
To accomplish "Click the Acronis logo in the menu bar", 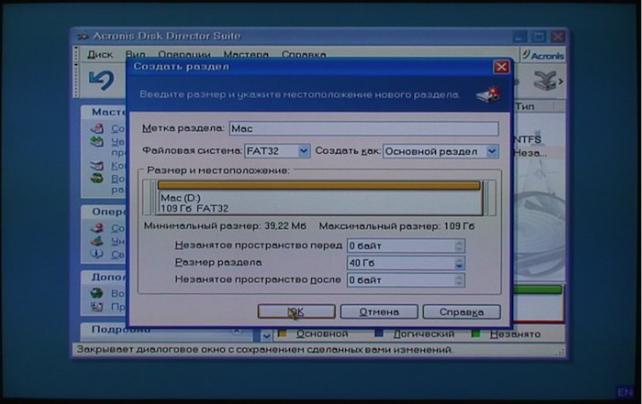I will [543, 55].
